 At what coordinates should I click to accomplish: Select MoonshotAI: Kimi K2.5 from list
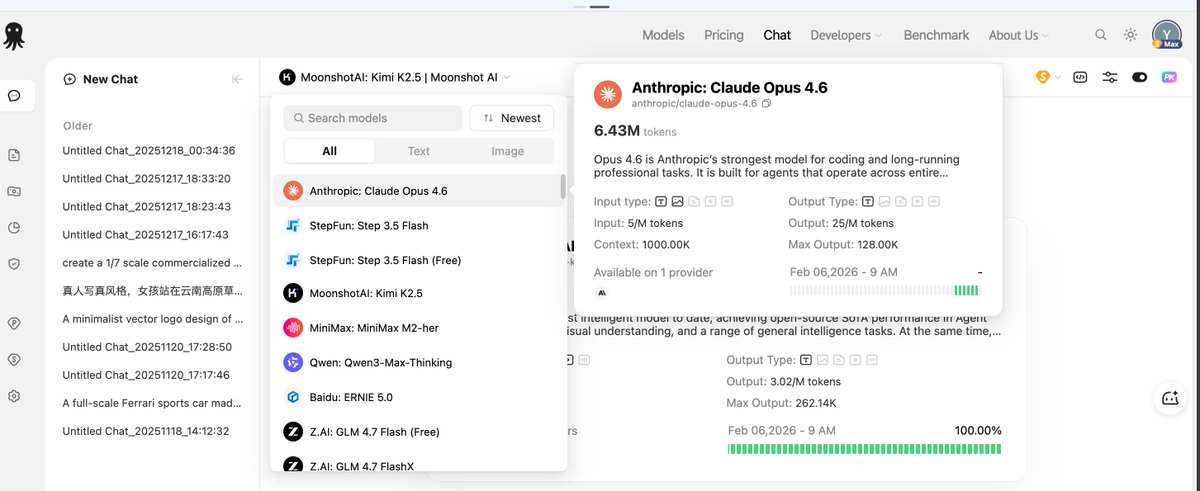416,294
